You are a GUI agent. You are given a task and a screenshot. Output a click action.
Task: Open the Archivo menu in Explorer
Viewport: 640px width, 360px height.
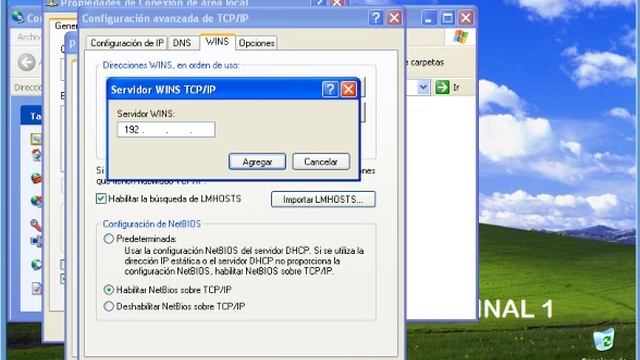[x=29, y=37]
